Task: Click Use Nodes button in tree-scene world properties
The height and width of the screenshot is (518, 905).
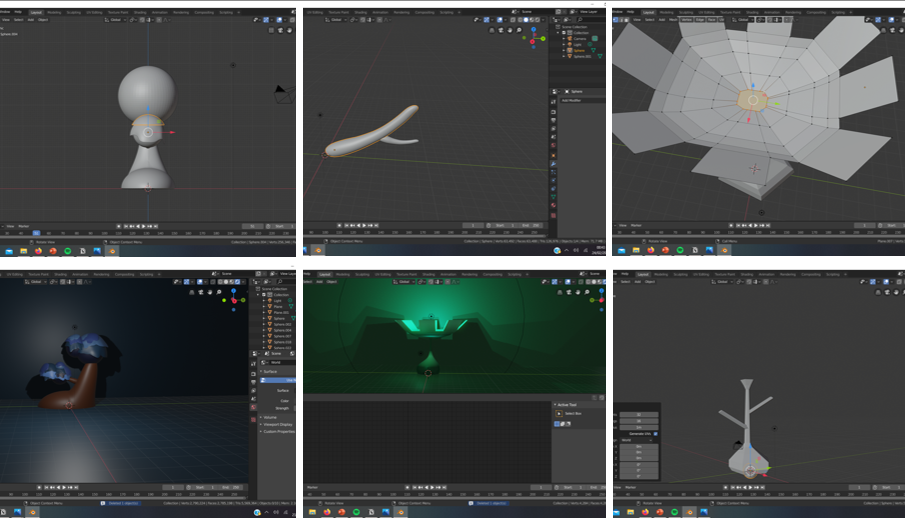Action: pos(278,380)
